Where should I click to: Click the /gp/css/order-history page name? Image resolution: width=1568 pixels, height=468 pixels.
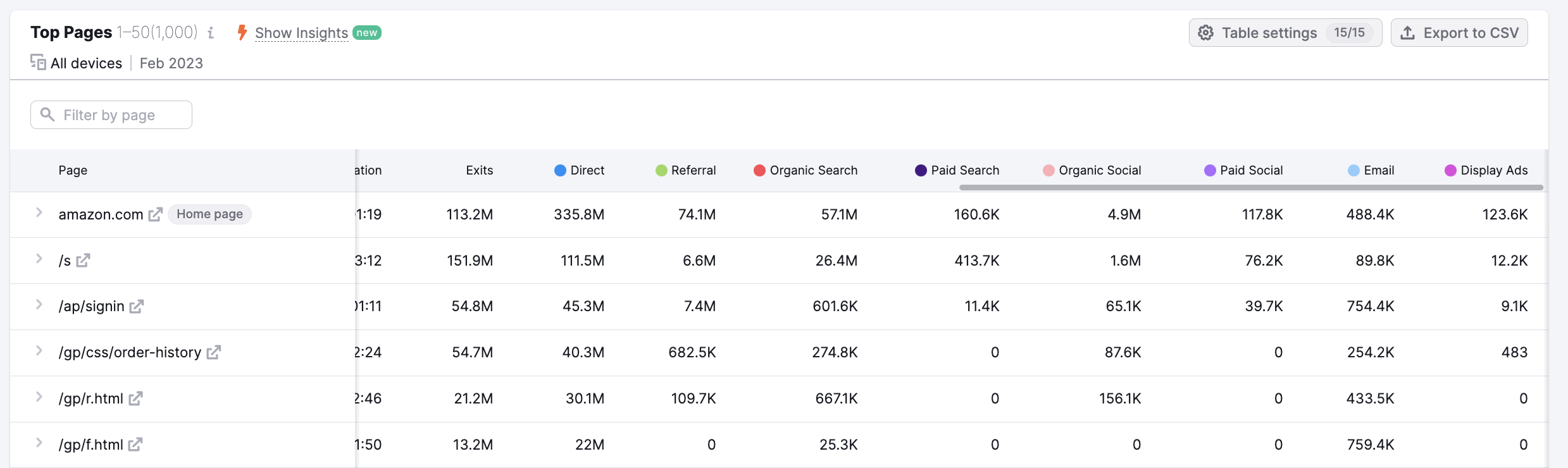pyautogui.click(x=130, y=352)
